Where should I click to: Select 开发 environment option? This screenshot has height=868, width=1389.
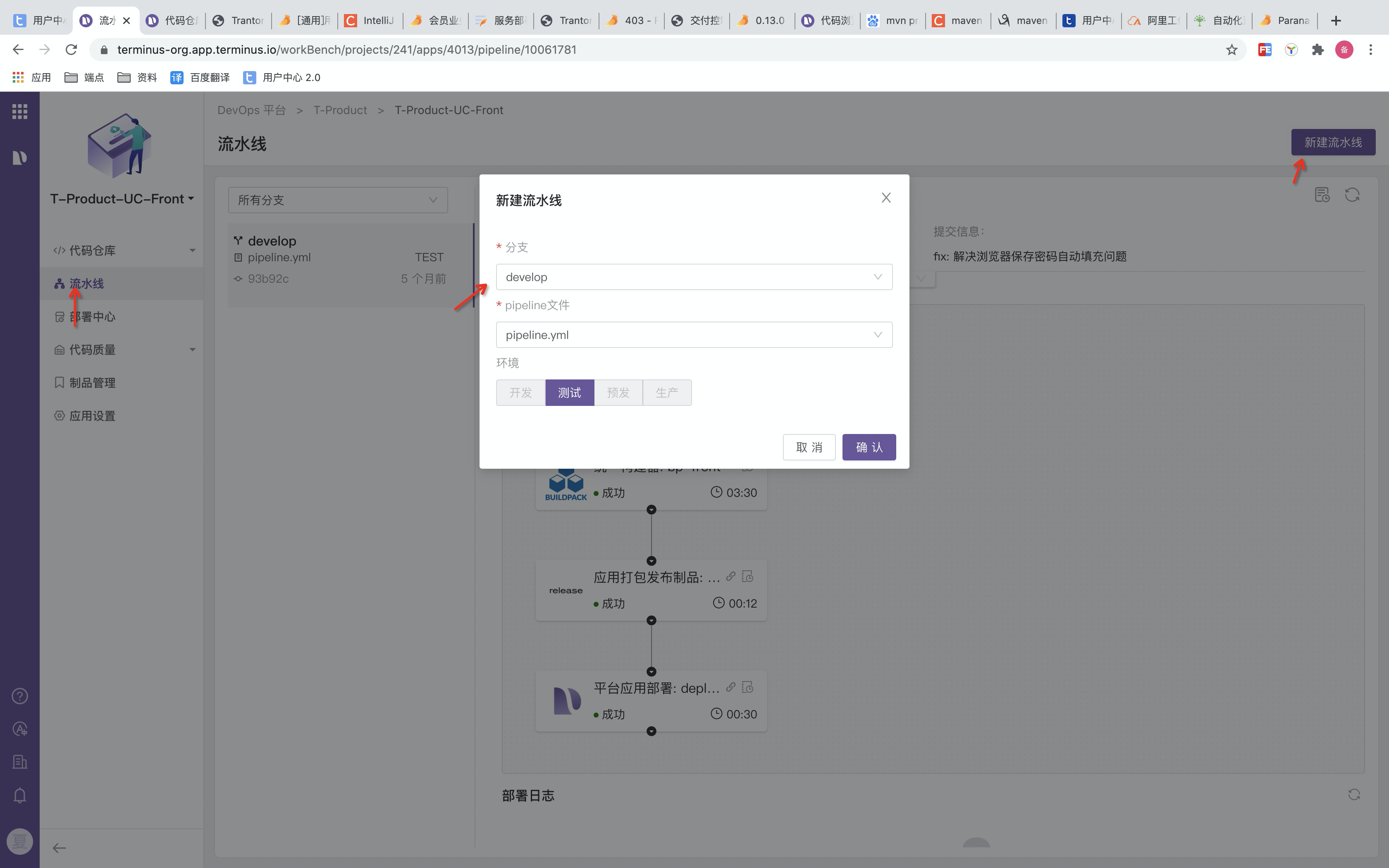coord(520,393)
